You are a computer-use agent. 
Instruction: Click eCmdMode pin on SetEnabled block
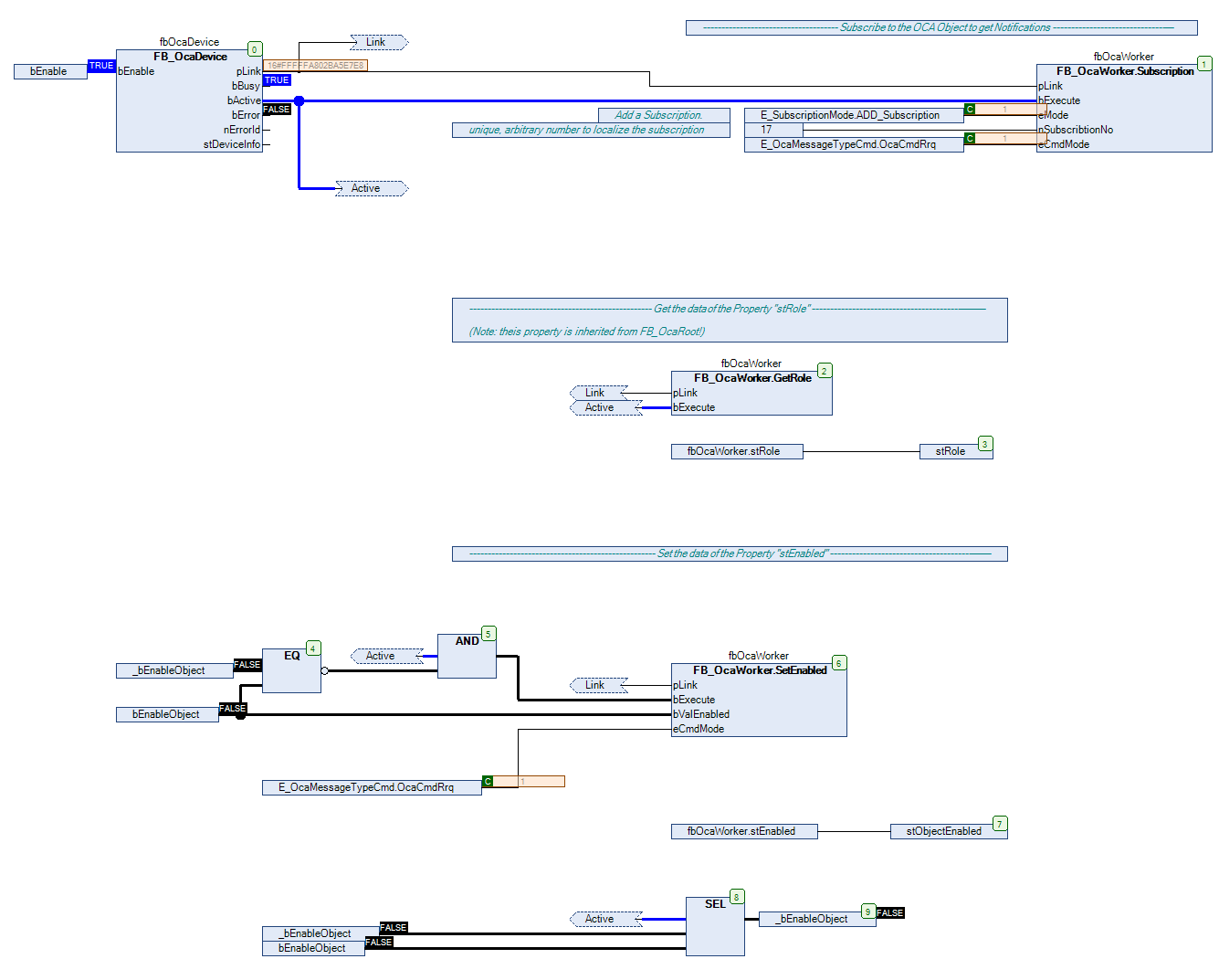pyautogui.click(x=699, y=729)
